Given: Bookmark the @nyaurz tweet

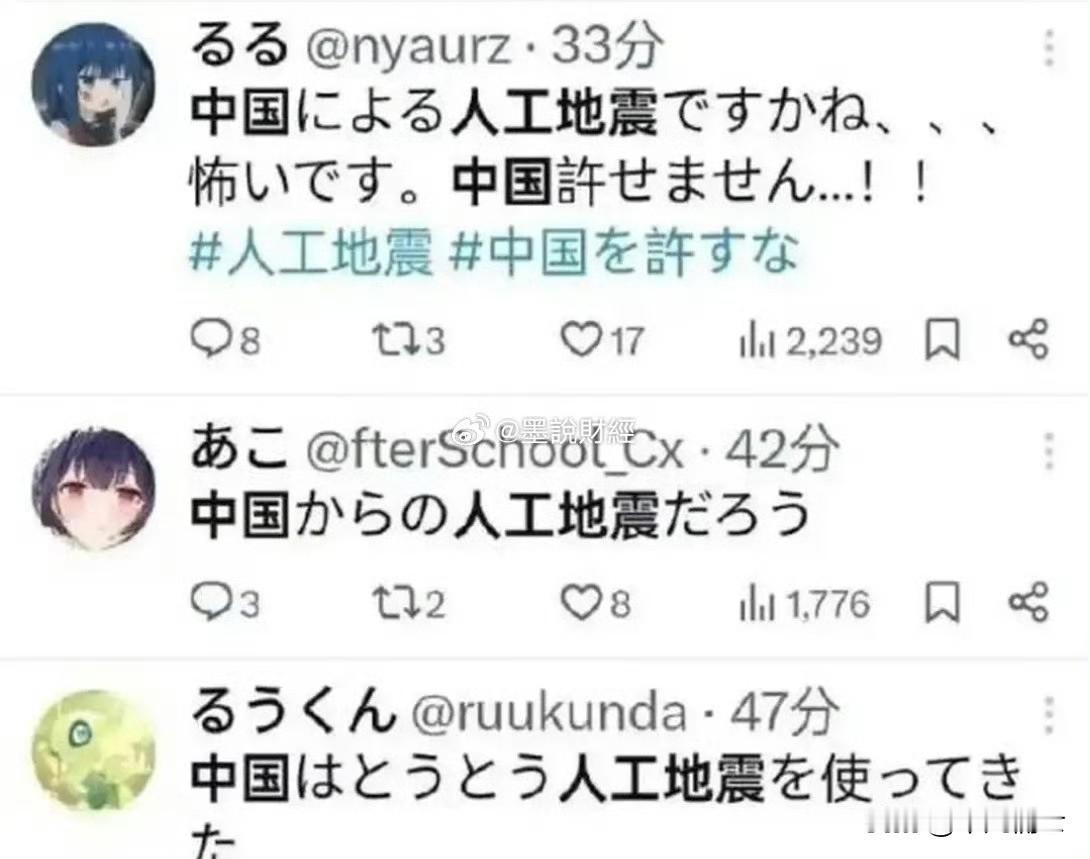Looking at the screenshot, I should coord(942,340).
